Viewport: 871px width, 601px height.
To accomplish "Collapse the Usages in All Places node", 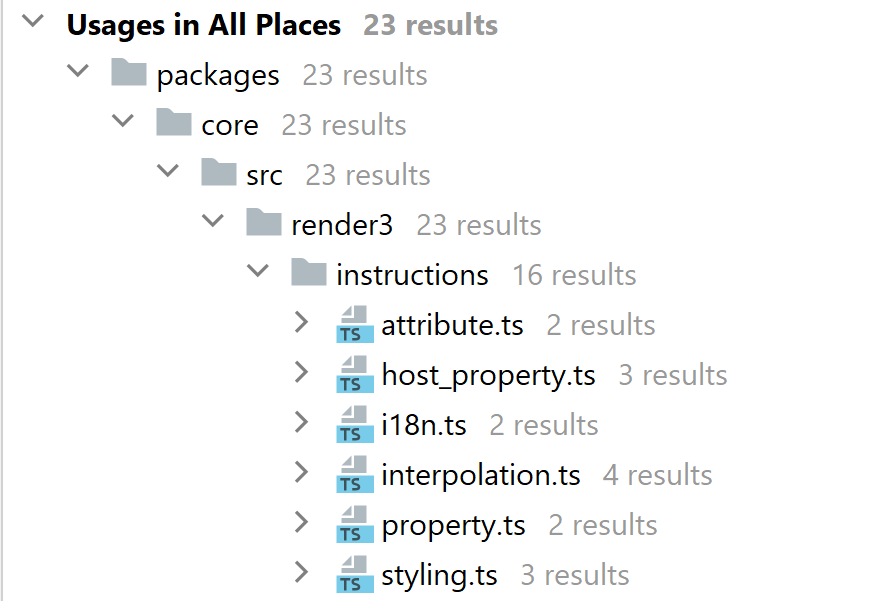I will [33, 21].
